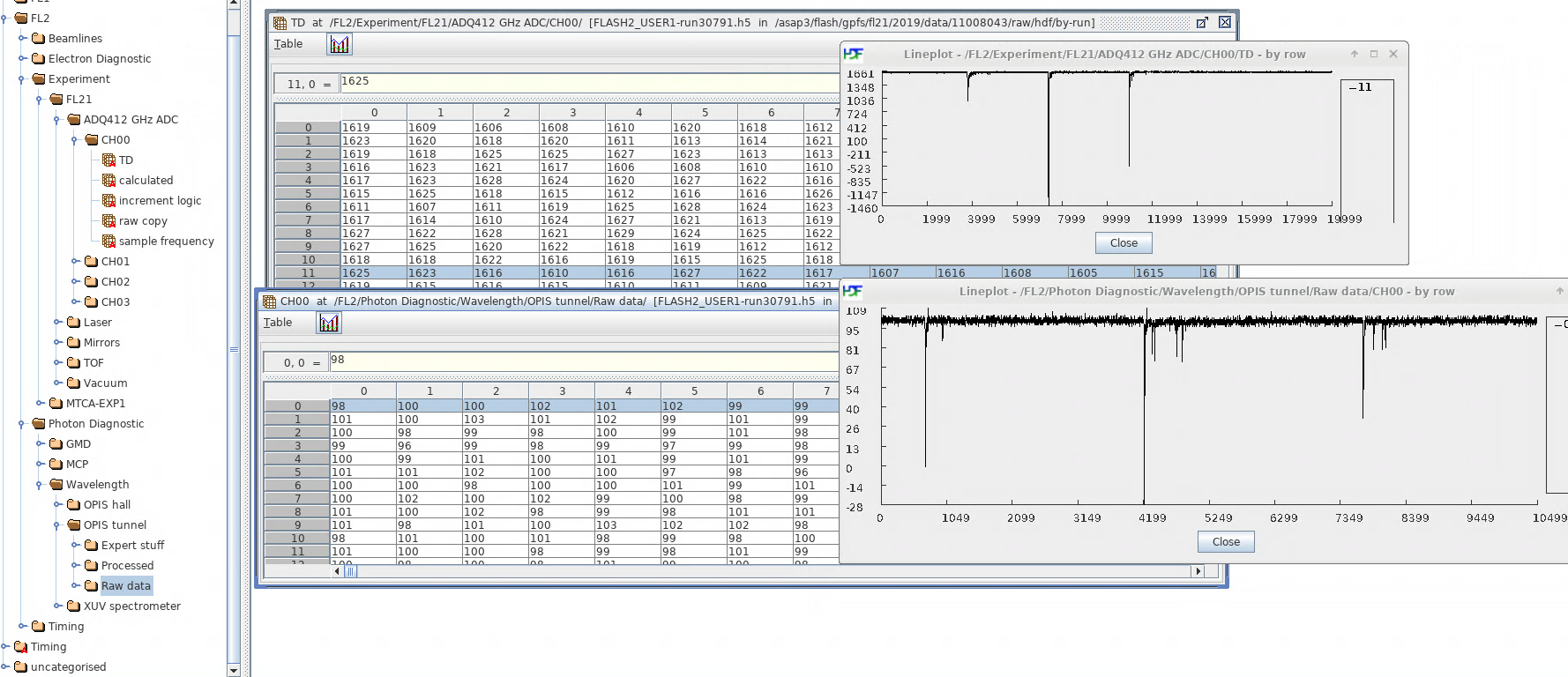Click table icon in TD window title bar
The height and width of the screenshot is (677, 1568).
(280, 23)
